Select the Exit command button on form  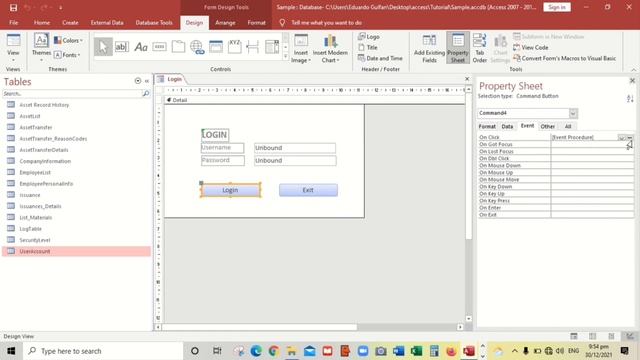pos(308,190)
